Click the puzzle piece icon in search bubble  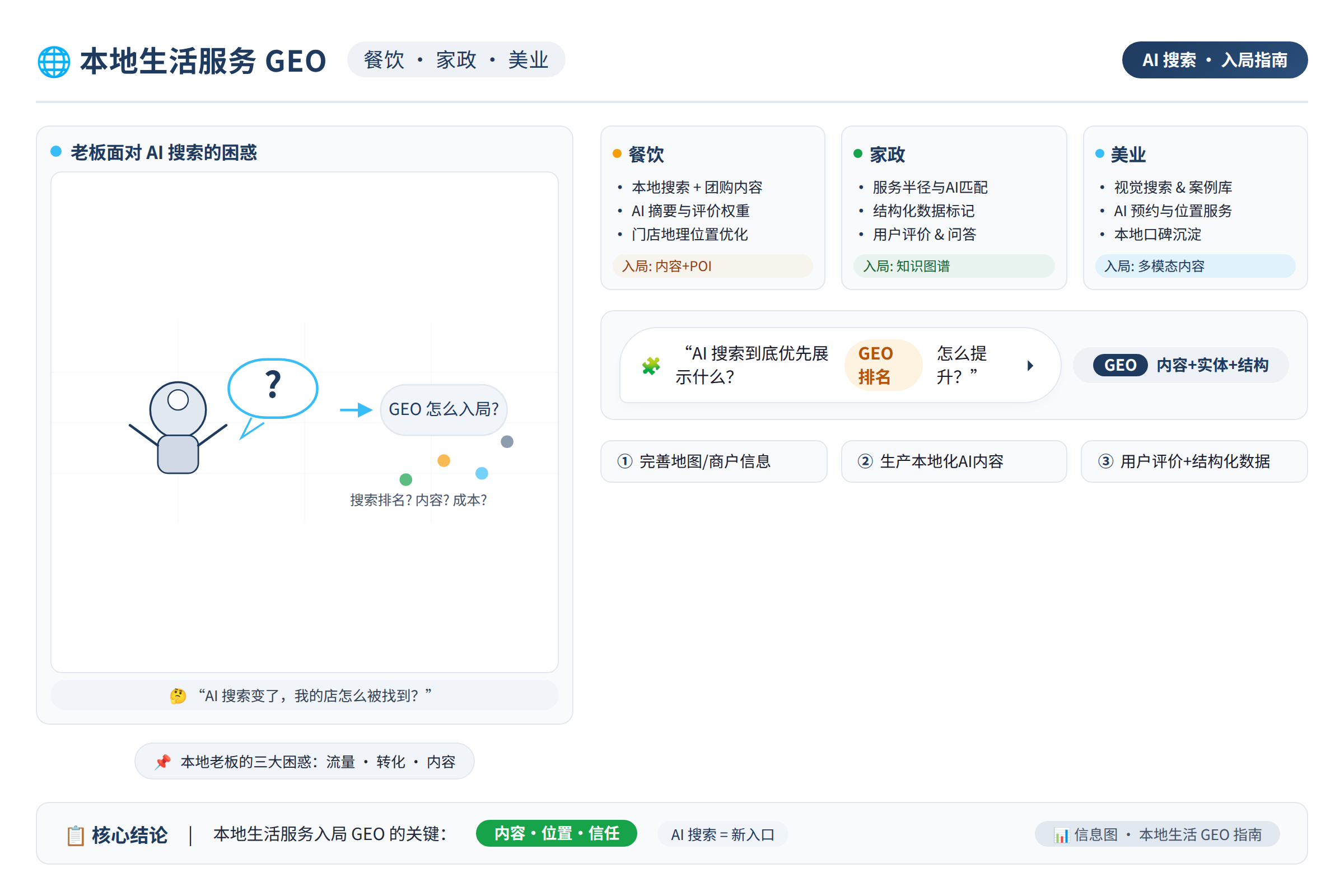point(651,366)
